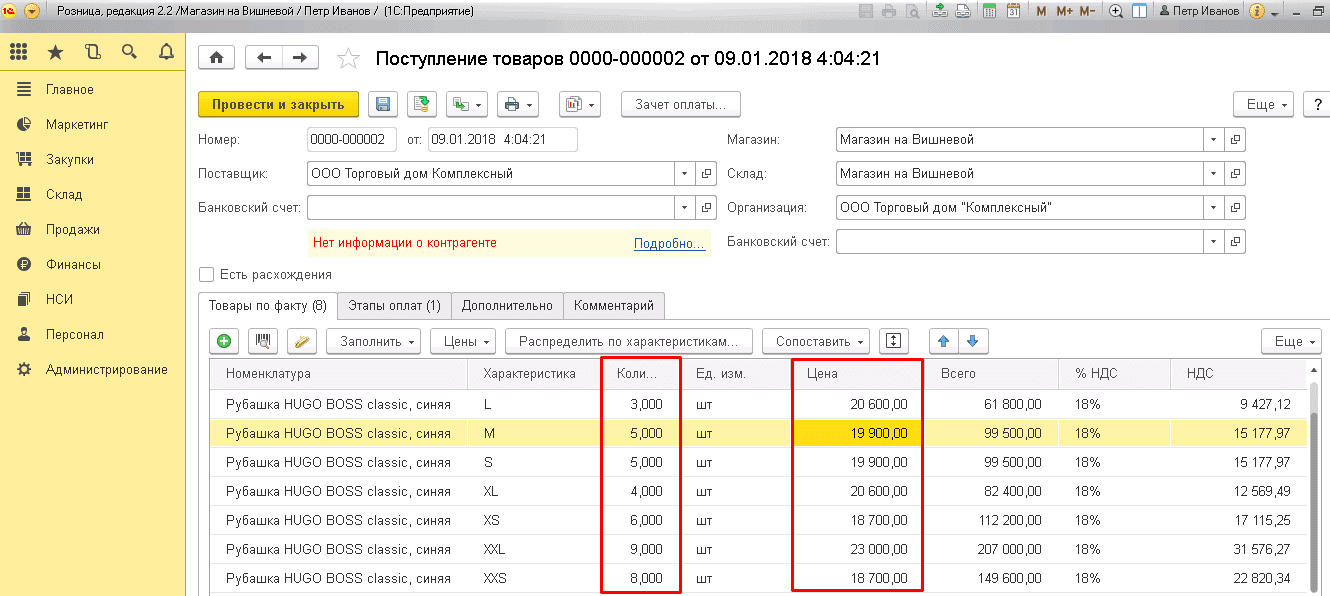
Task: Click the save document floppy disk icon
Action: point(383,104)
